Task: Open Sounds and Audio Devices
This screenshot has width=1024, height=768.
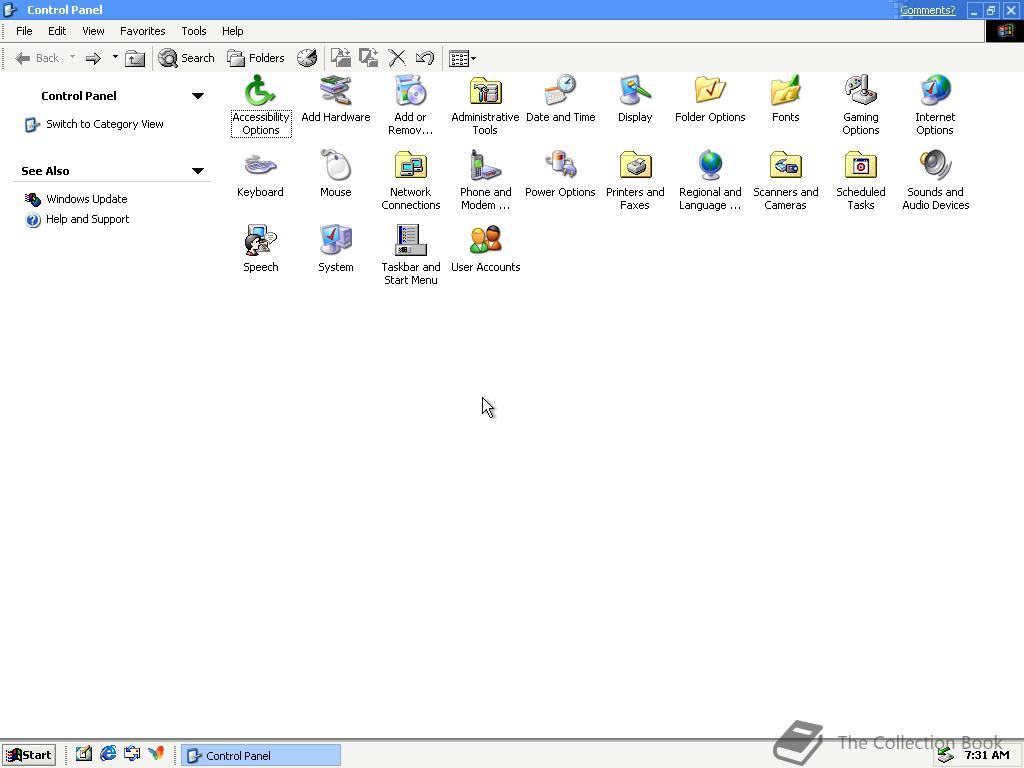Action: (x=935, y=180)
